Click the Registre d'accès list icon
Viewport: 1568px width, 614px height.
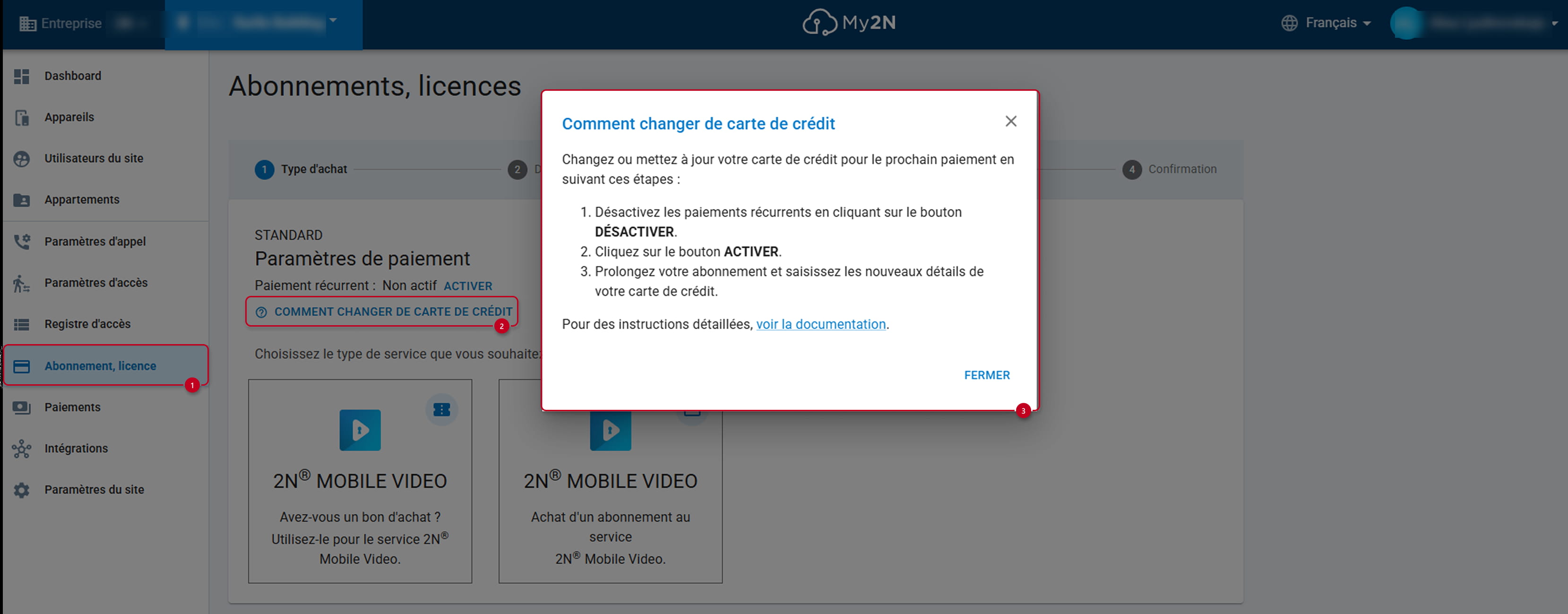(x=22, y=324)
